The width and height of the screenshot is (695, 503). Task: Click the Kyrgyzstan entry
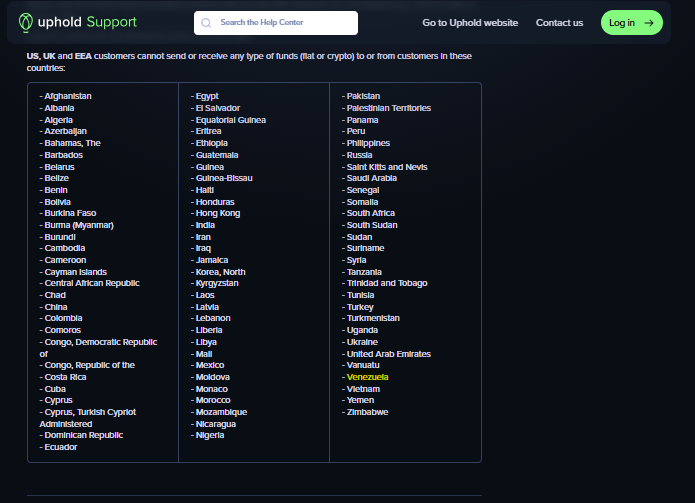coord(217,283)
